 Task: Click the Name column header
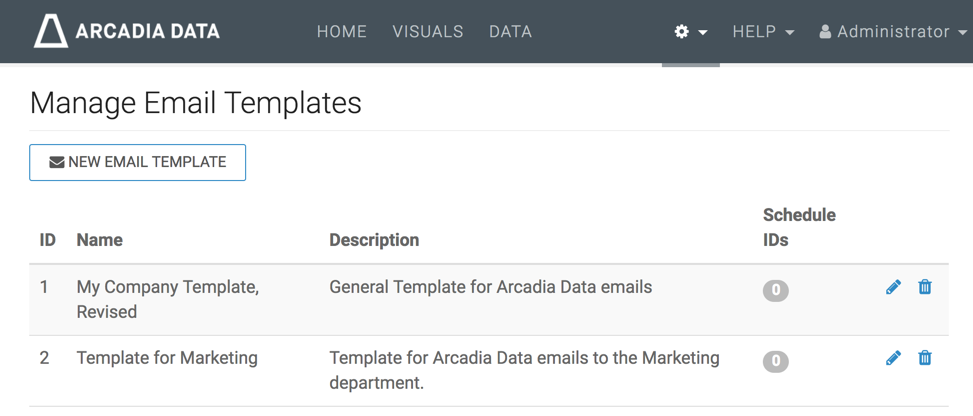(100, 240)
